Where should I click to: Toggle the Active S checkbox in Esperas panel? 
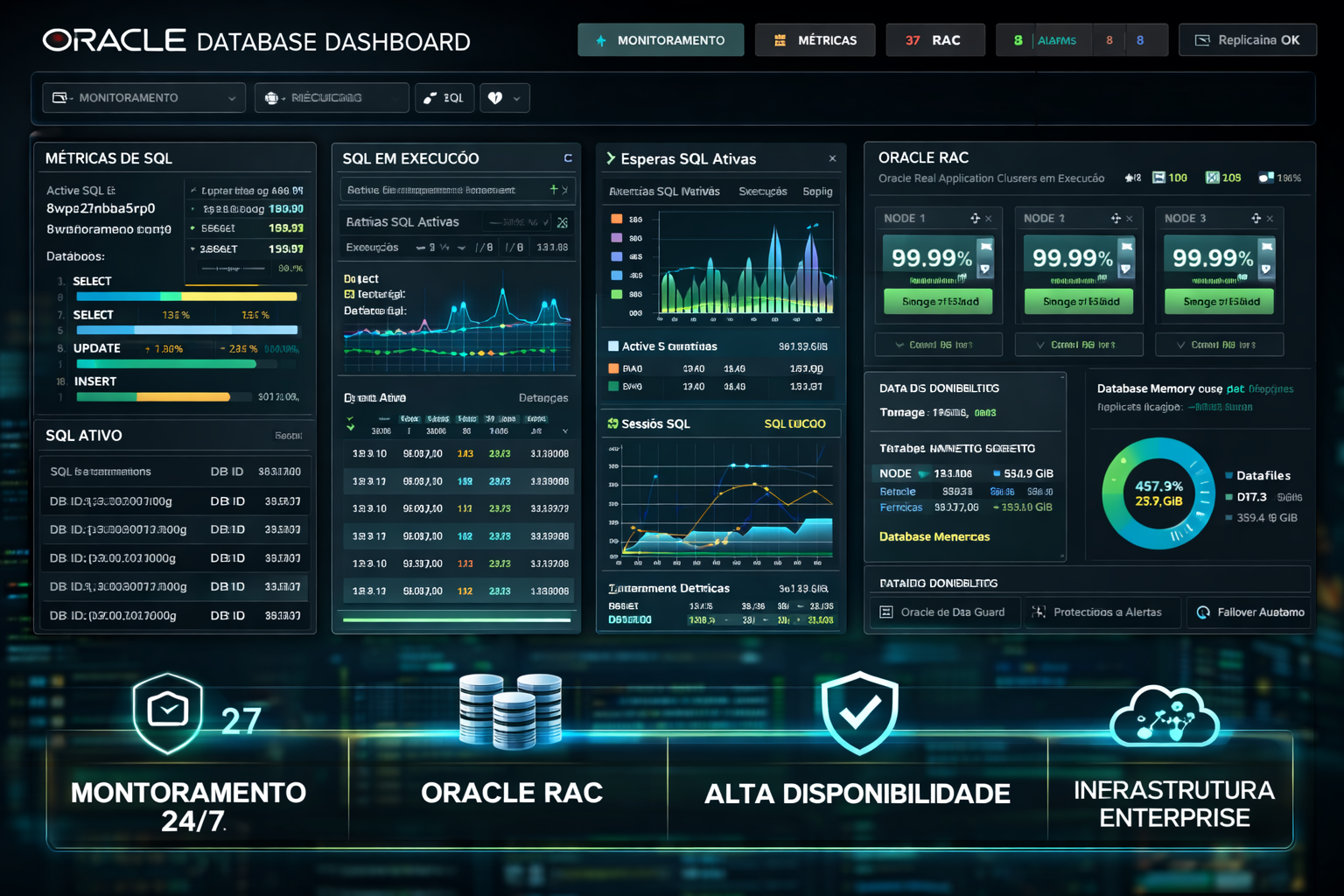(x=613, y=346)
